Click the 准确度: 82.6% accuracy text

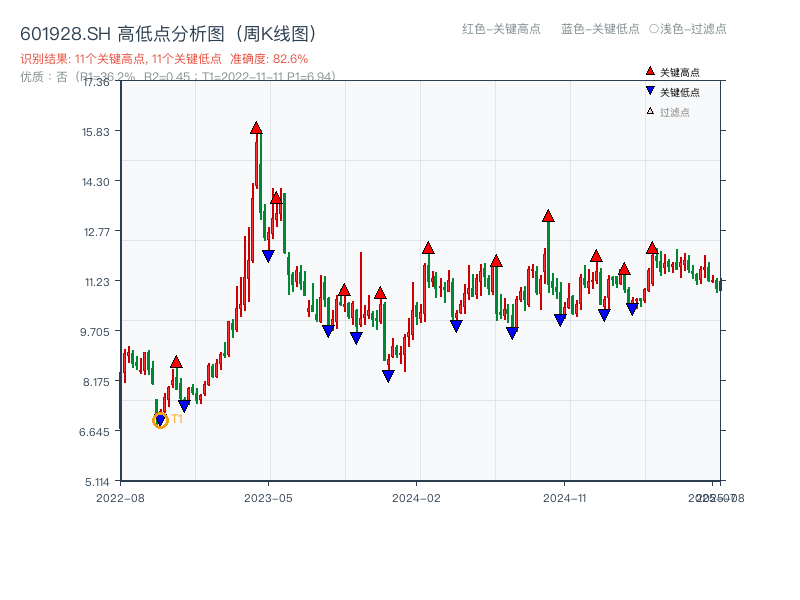(x=267, y=59)
